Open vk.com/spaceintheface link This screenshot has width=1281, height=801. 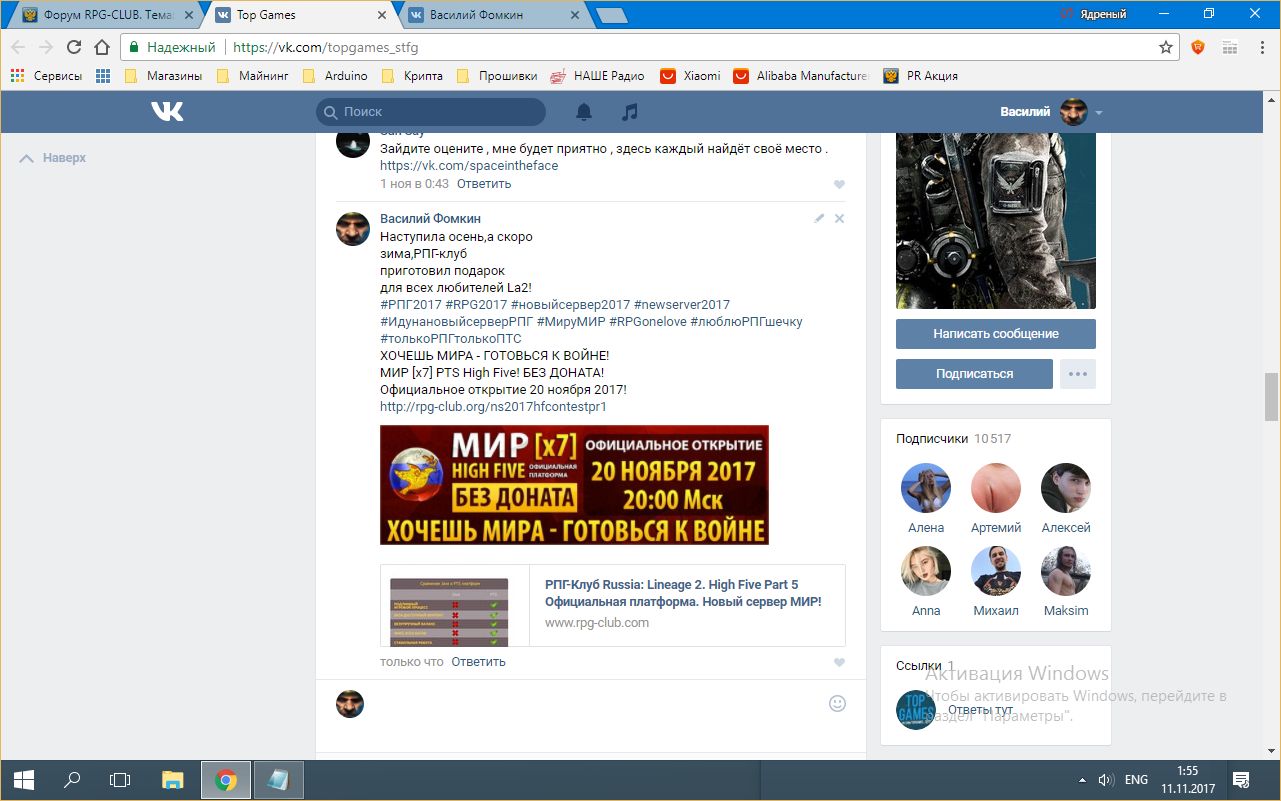[469, 166]
